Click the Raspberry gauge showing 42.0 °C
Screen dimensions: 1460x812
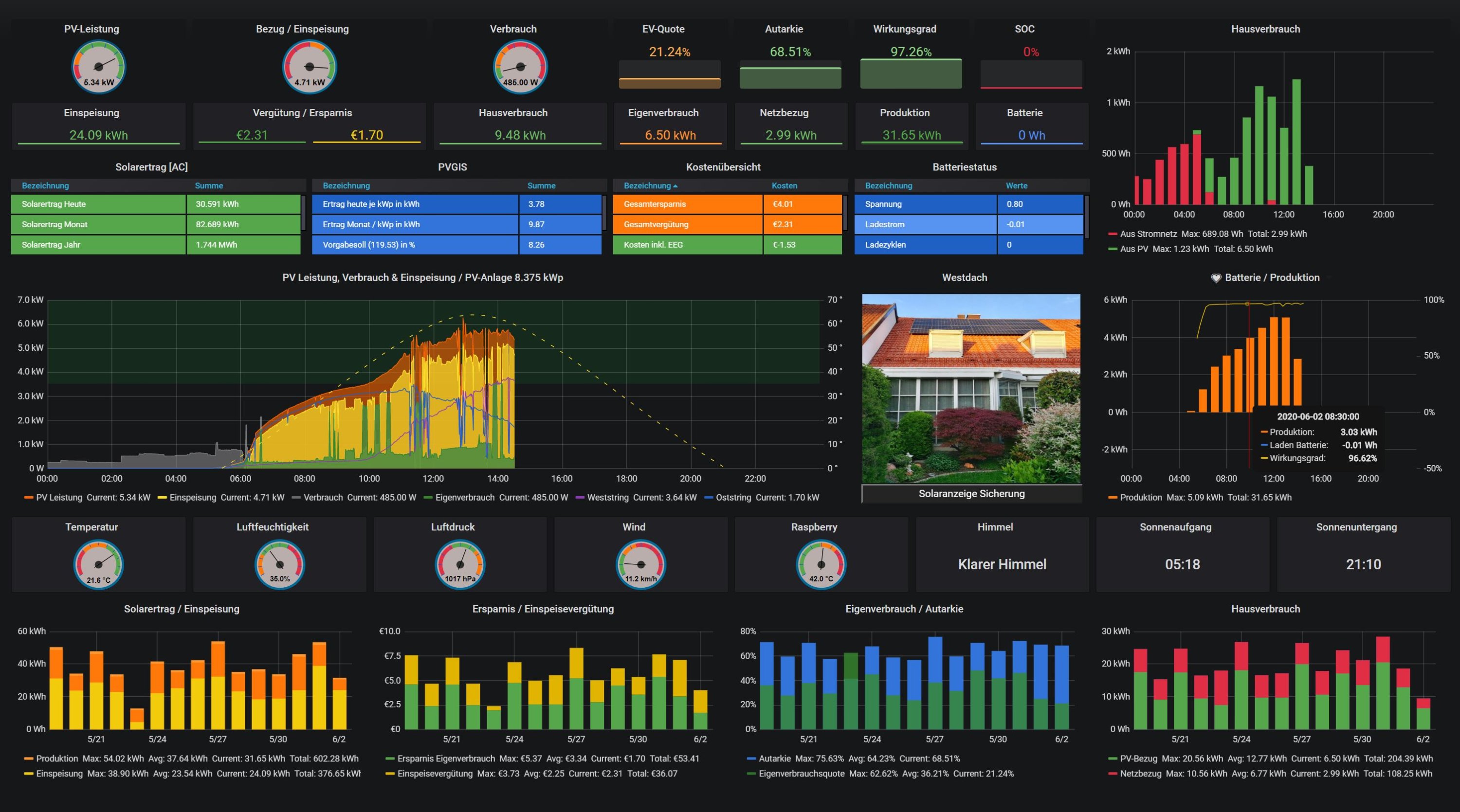(821, 564)
